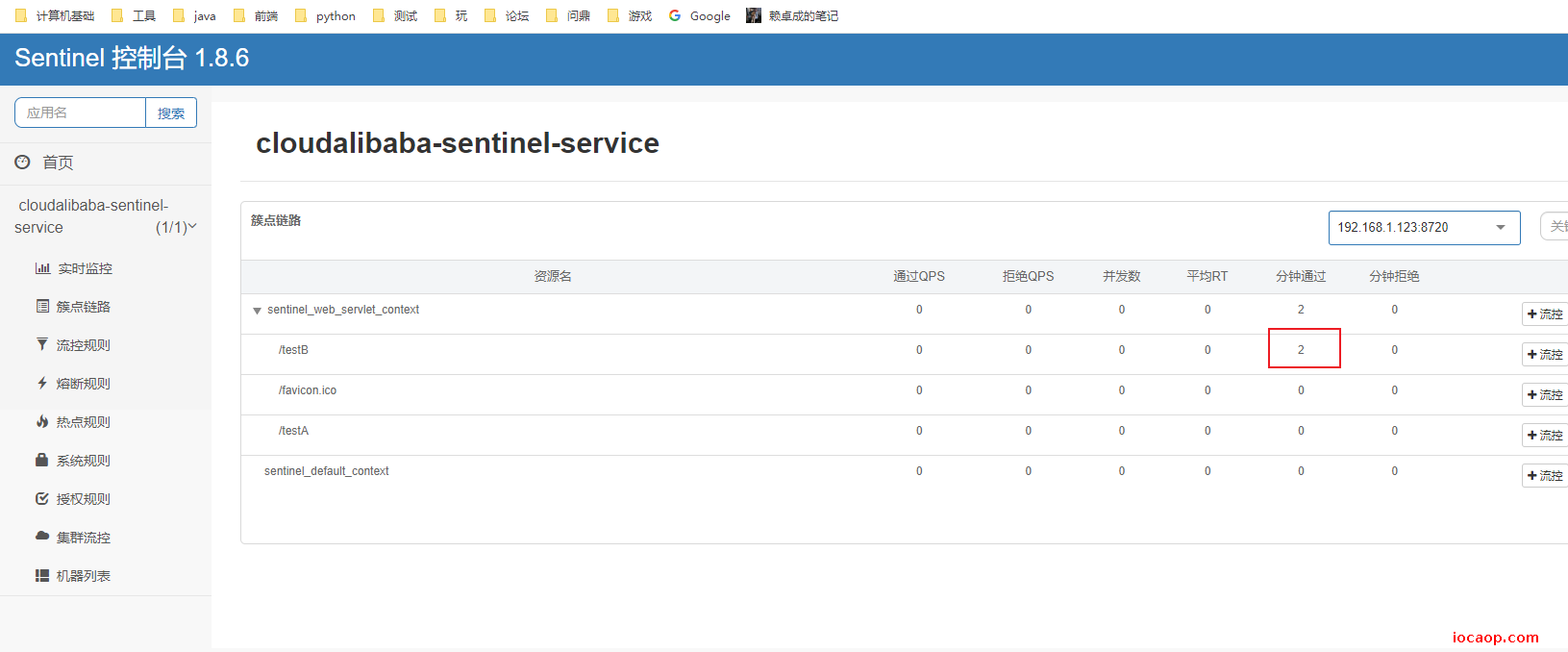Click the cloudalibaba-sentinel-service page heading
The image size is (1568, 652).
click(x=458, y=143)
